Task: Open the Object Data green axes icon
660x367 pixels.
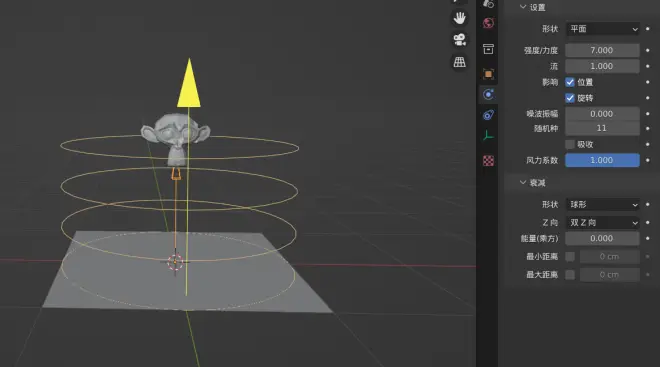Action: point(488,136)
